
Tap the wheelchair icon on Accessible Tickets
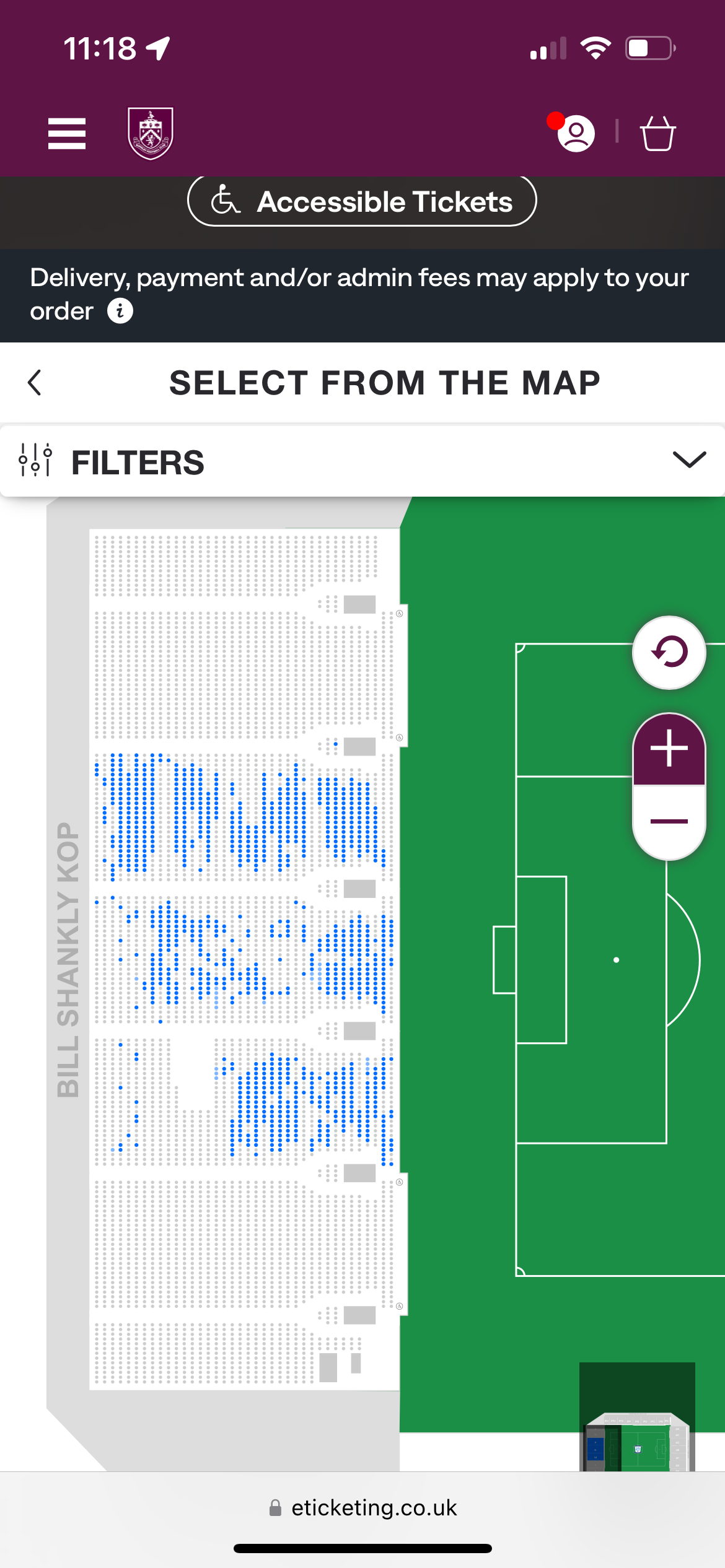225,201
